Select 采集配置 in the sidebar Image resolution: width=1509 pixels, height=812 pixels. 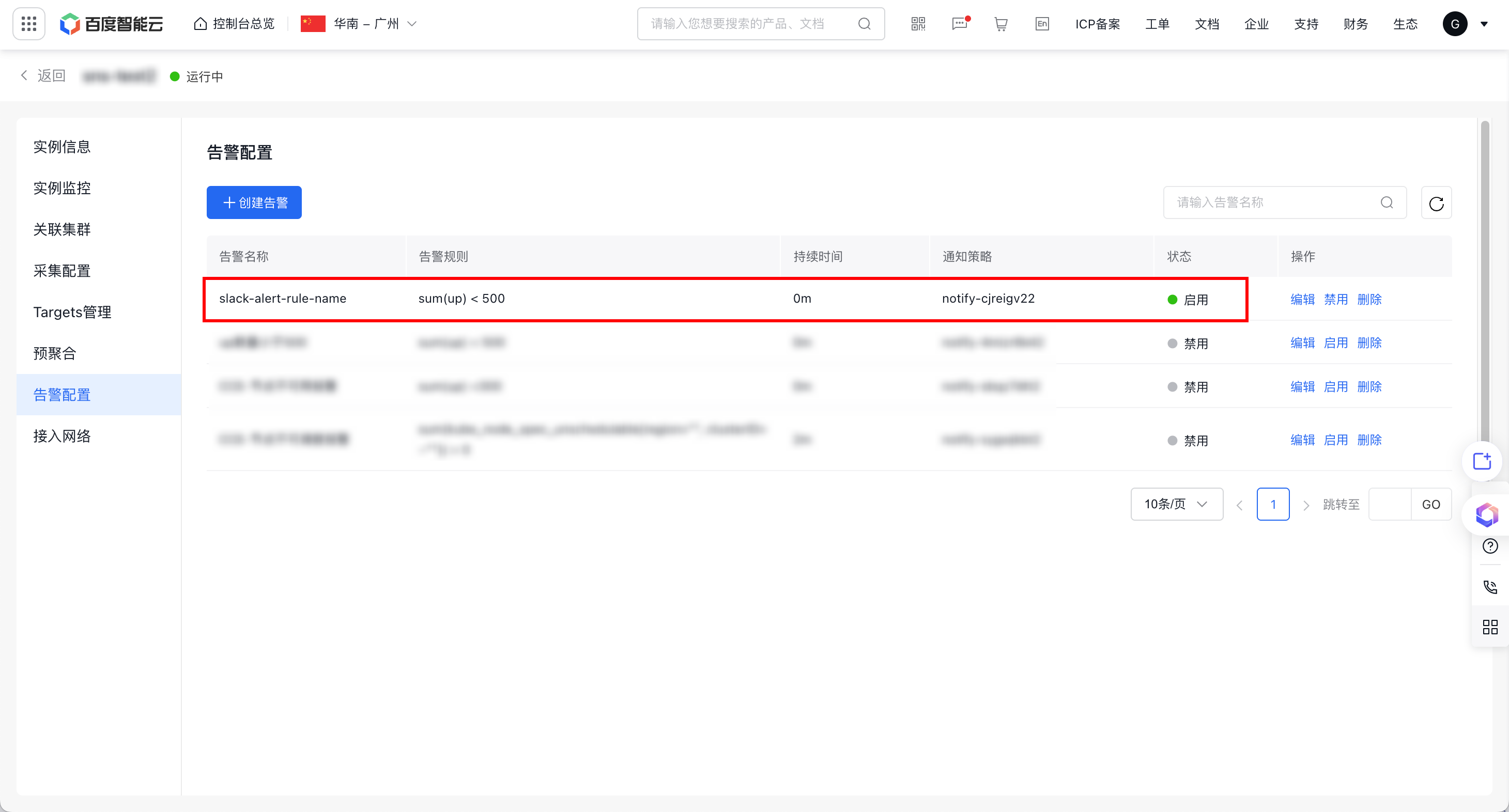[x=98, y=271]
